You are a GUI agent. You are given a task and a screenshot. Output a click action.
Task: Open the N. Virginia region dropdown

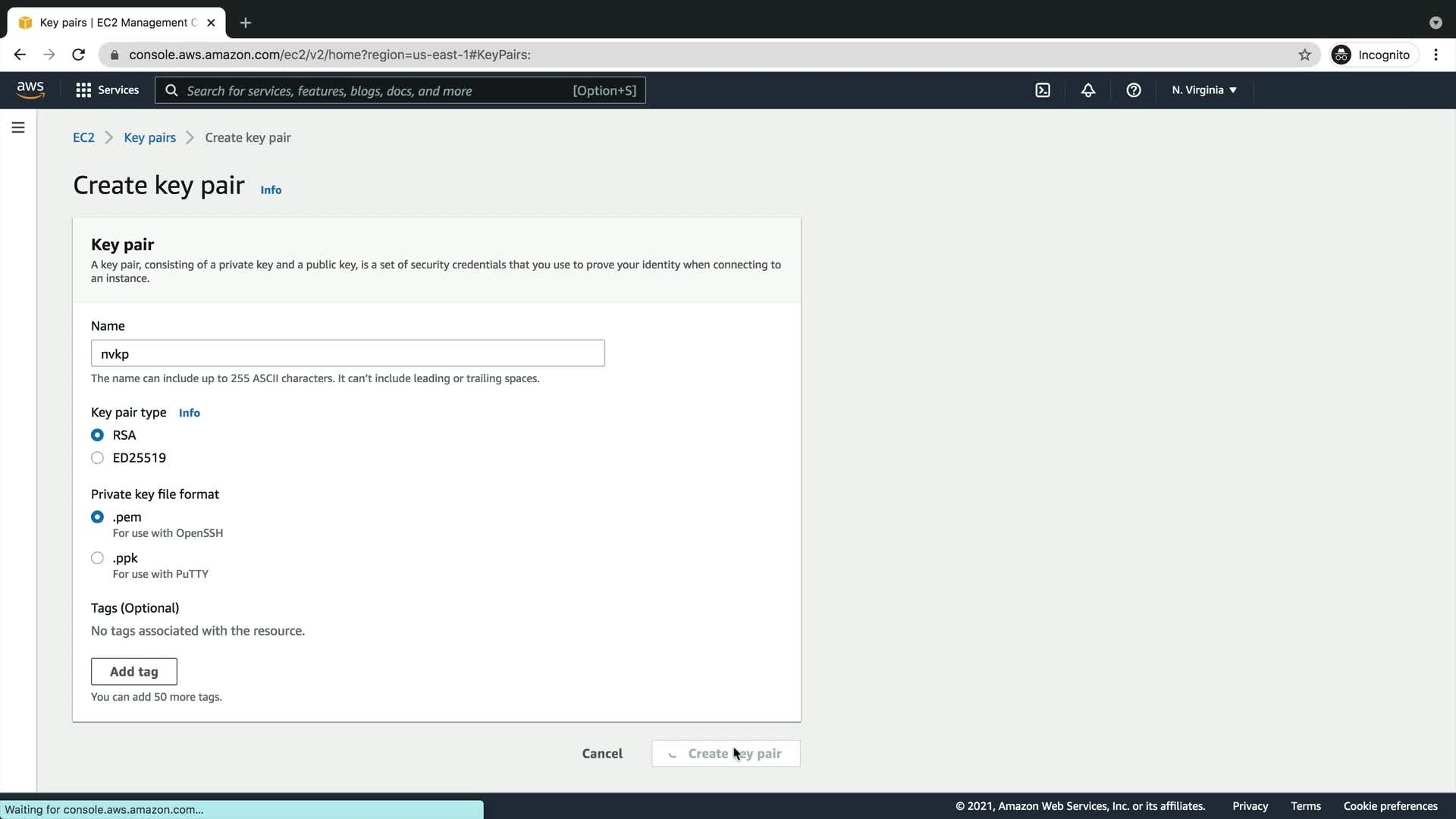(1203, 90)
